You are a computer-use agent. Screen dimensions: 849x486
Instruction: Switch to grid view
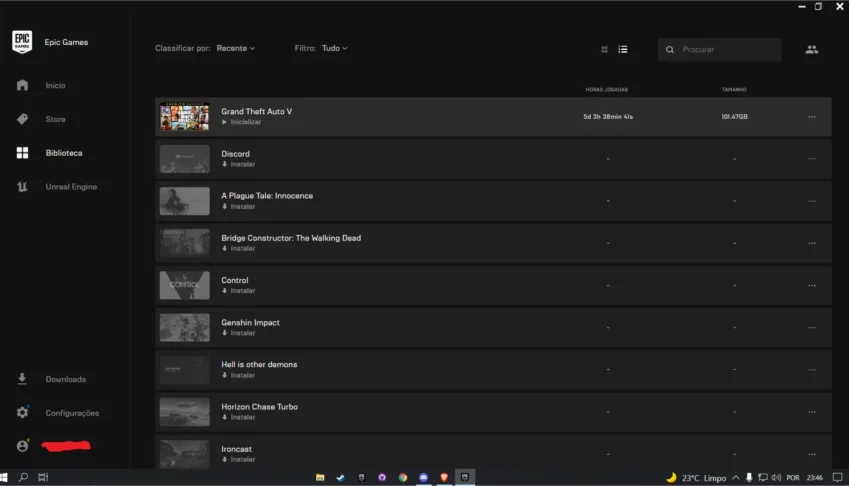point(604,49)
